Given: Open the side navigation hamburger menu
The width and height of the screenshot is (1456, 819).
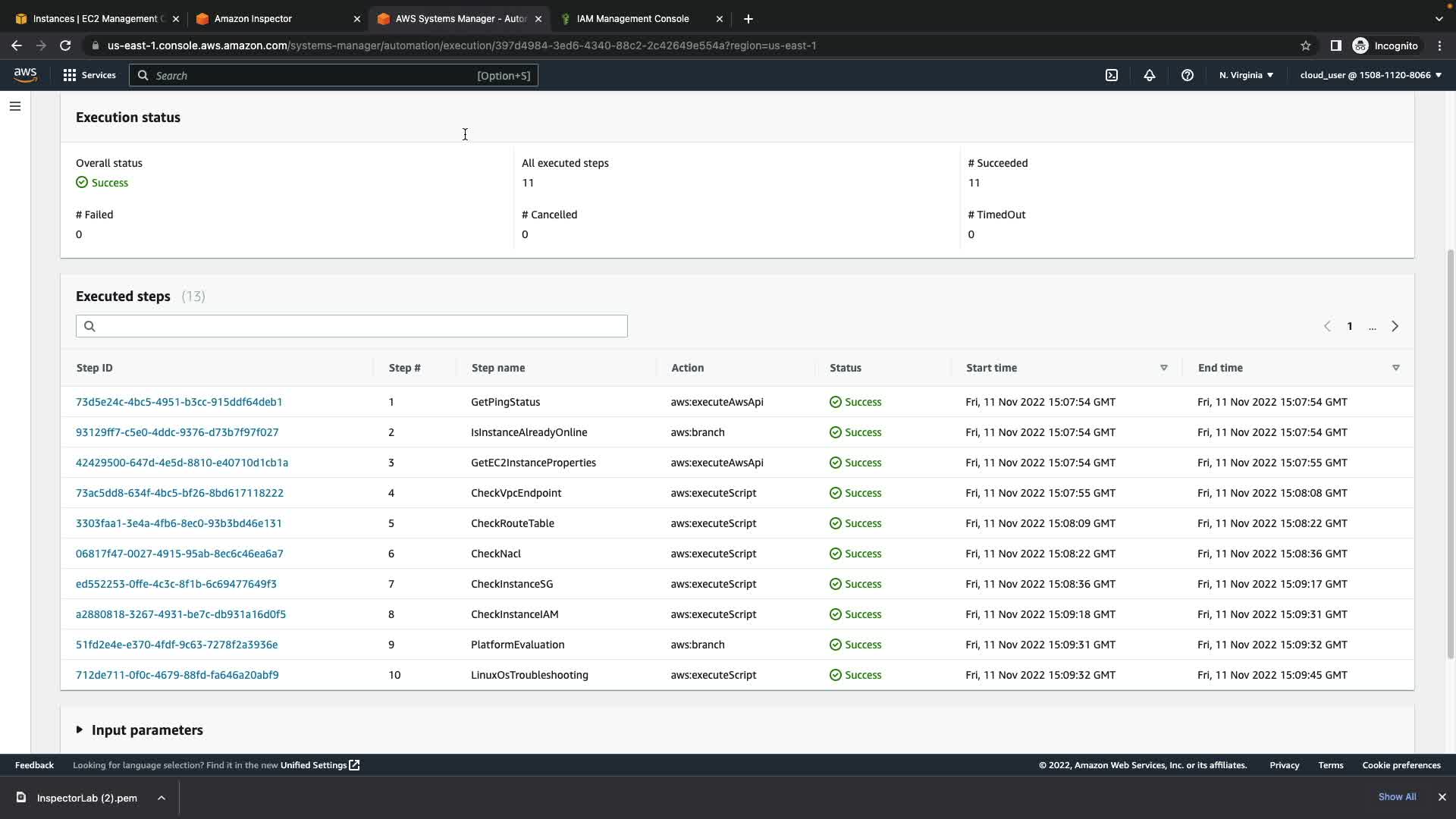Looking at the screenshot, I should (15, 106).
